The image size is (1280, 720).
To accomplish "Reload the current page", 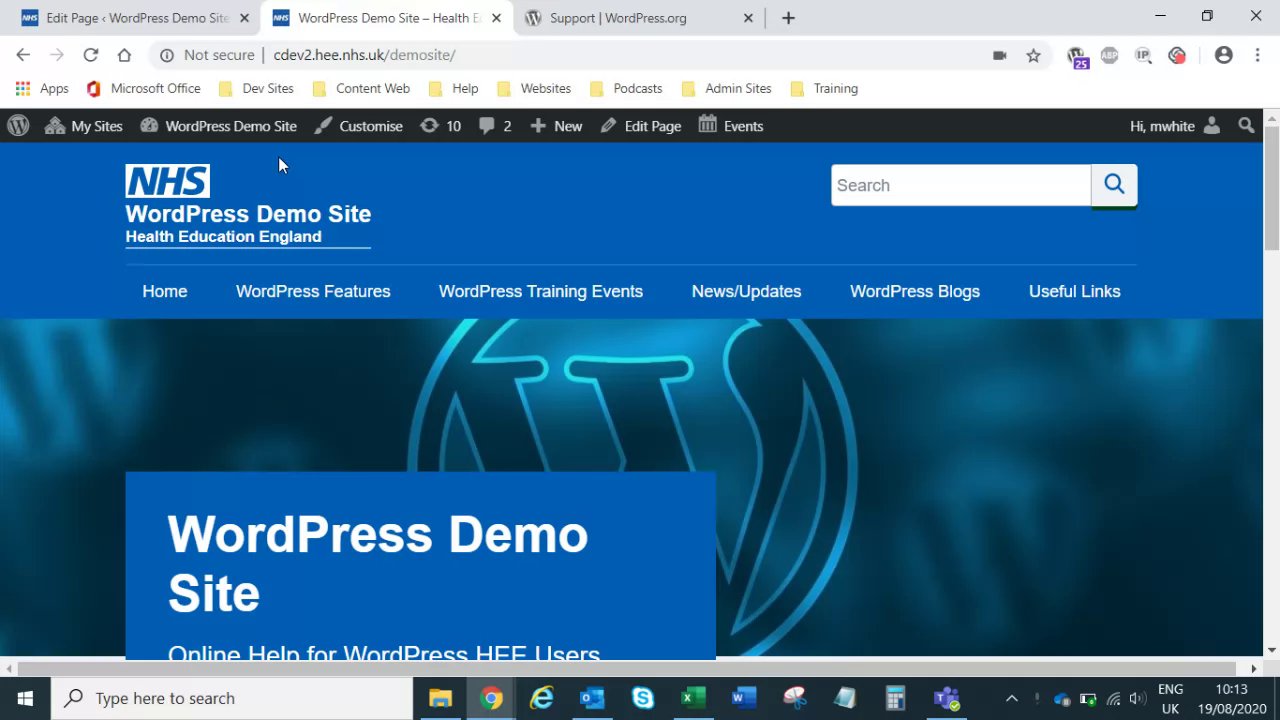I will (x=91, y=55).
